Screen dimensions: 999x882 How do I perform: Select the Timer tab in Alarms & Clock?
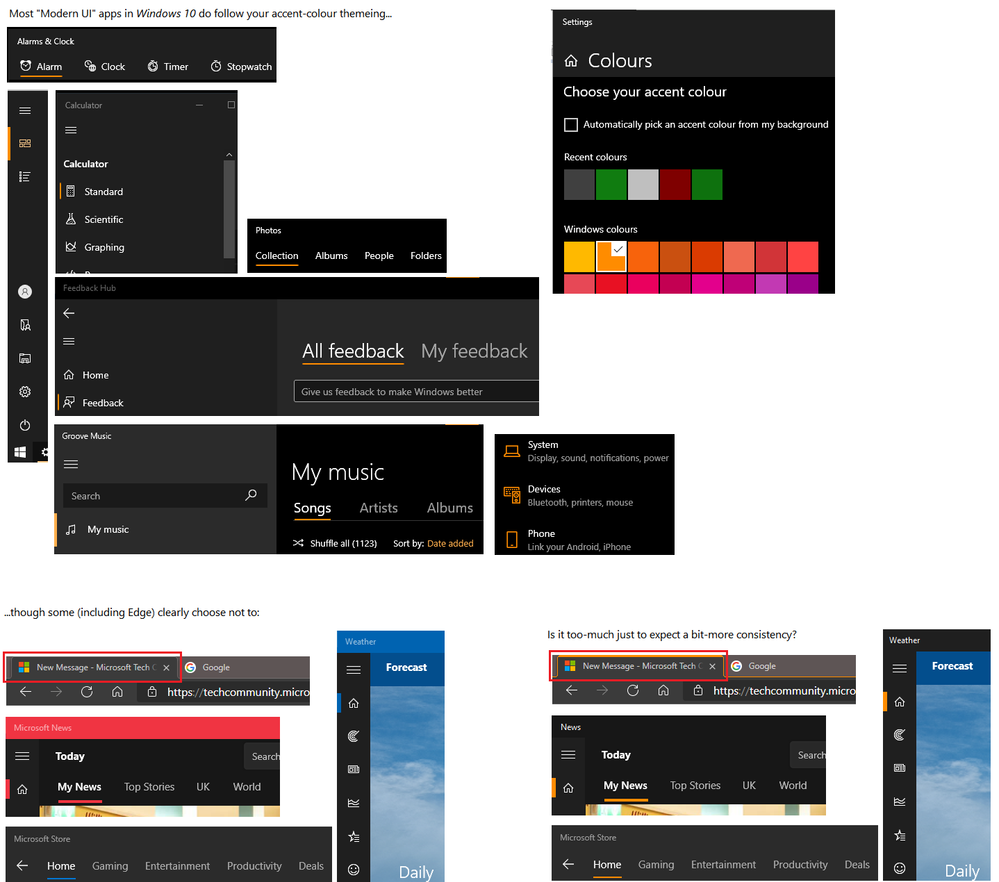coord(168,66)
